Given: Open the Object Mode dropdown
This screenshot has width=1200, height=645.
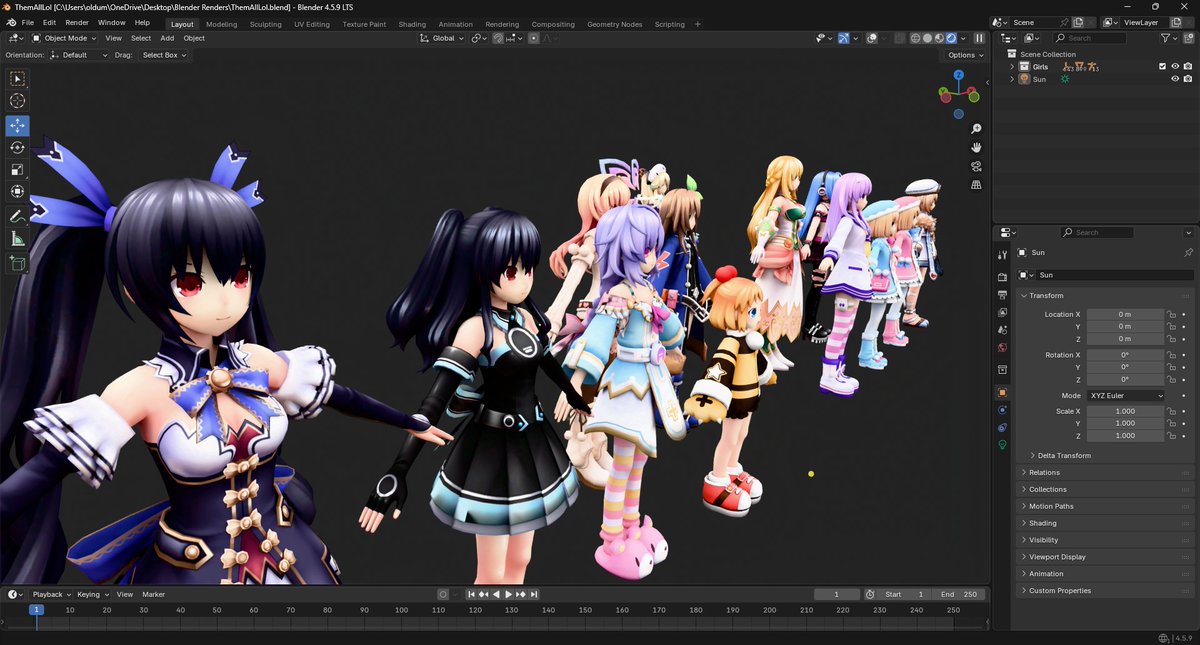Looking at the screenshot, I should (65, 38).
